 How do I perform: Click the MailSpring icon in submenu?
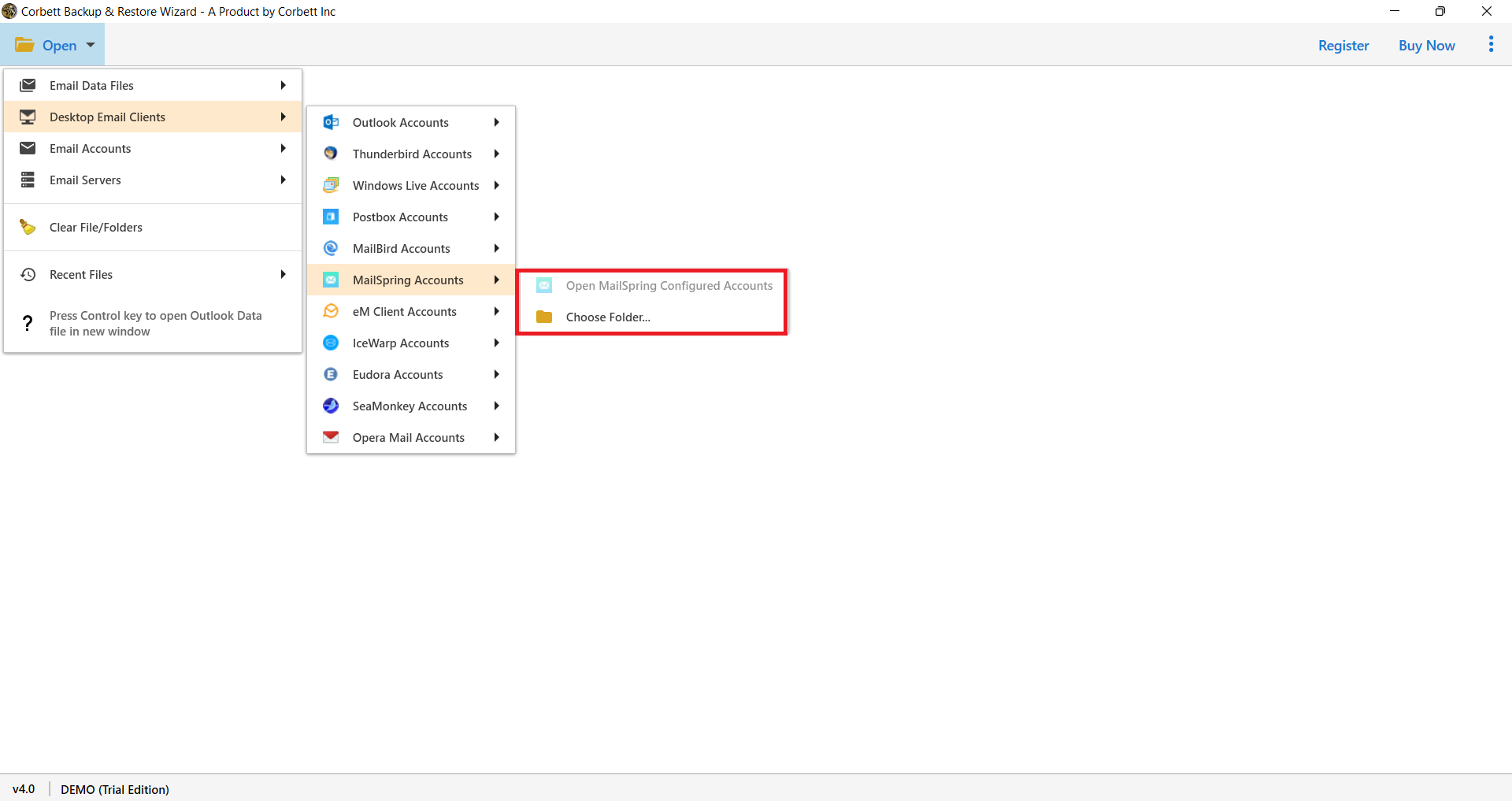331,280
